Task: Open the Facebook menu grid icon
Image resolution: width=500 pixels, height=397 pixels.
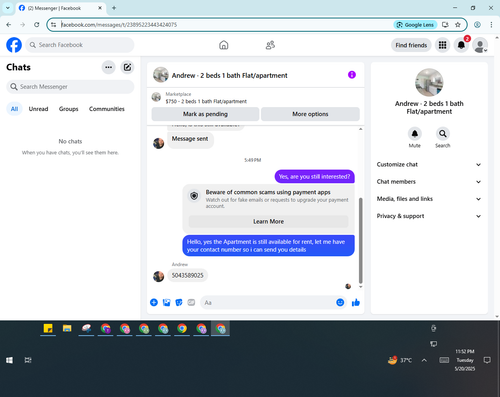Action: click(442, 45)
